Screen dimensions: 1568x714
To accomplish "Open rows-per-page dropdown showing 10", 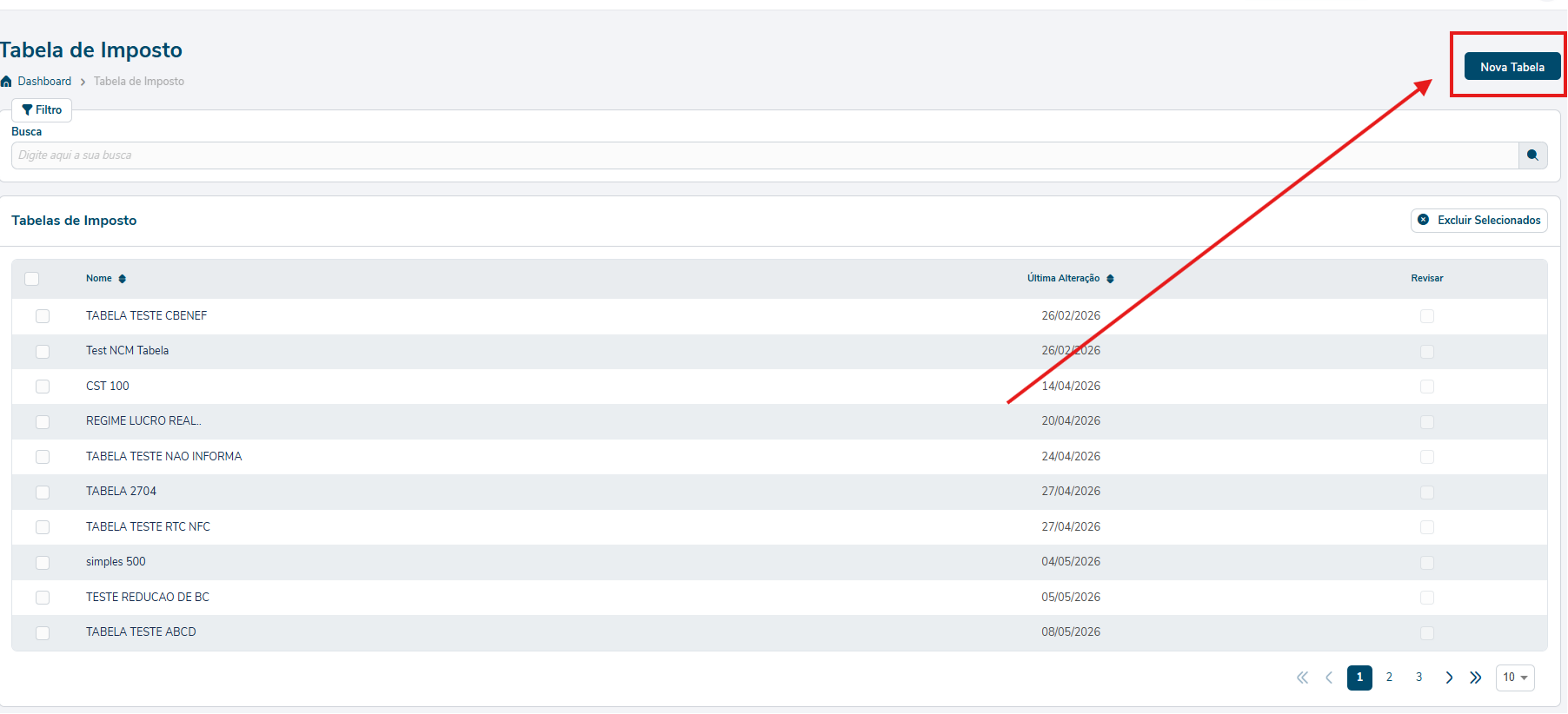I will click(x=1515, y=678).
